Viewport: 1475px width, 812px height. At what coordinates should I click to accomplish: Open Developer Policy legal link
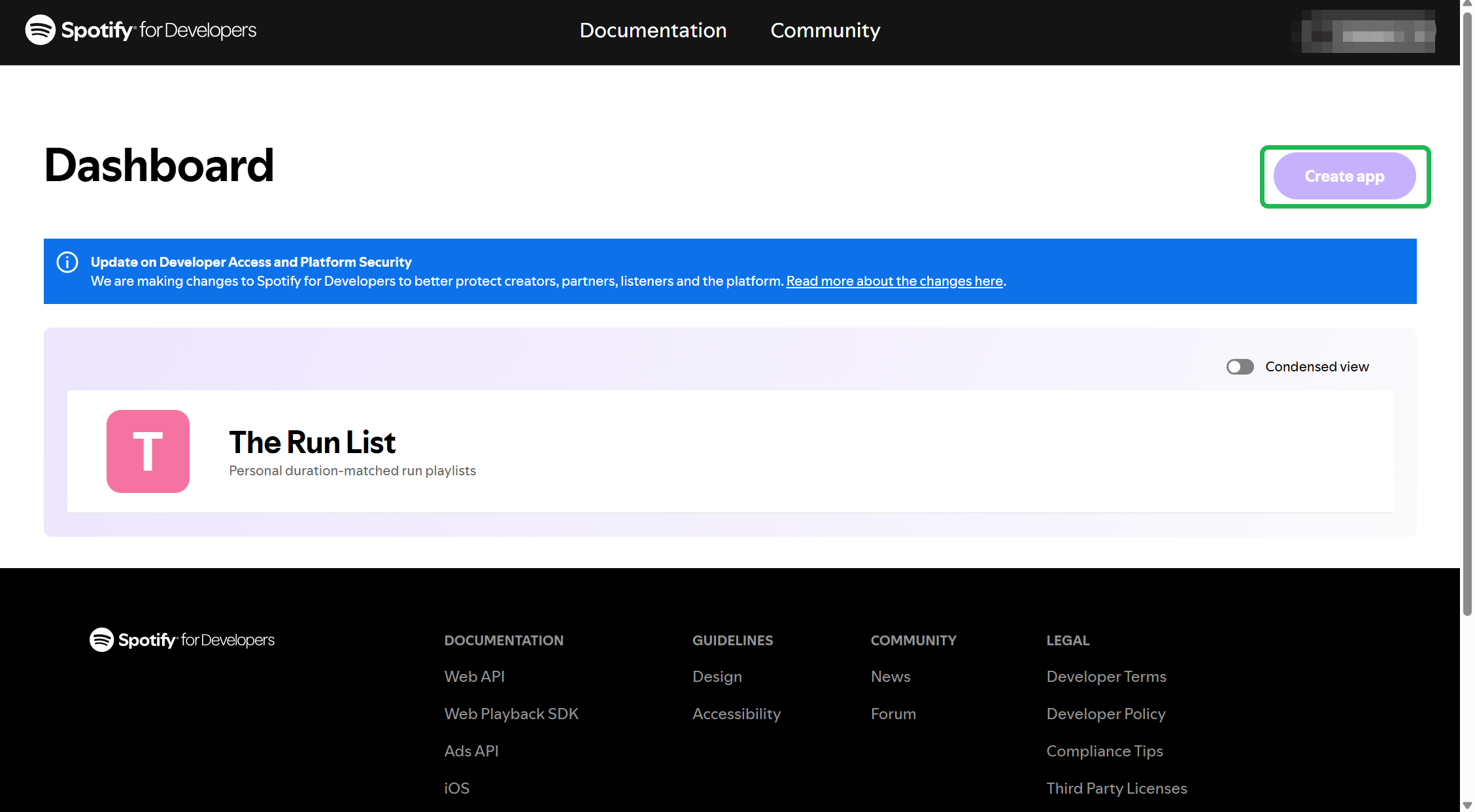coord(1106,714)
